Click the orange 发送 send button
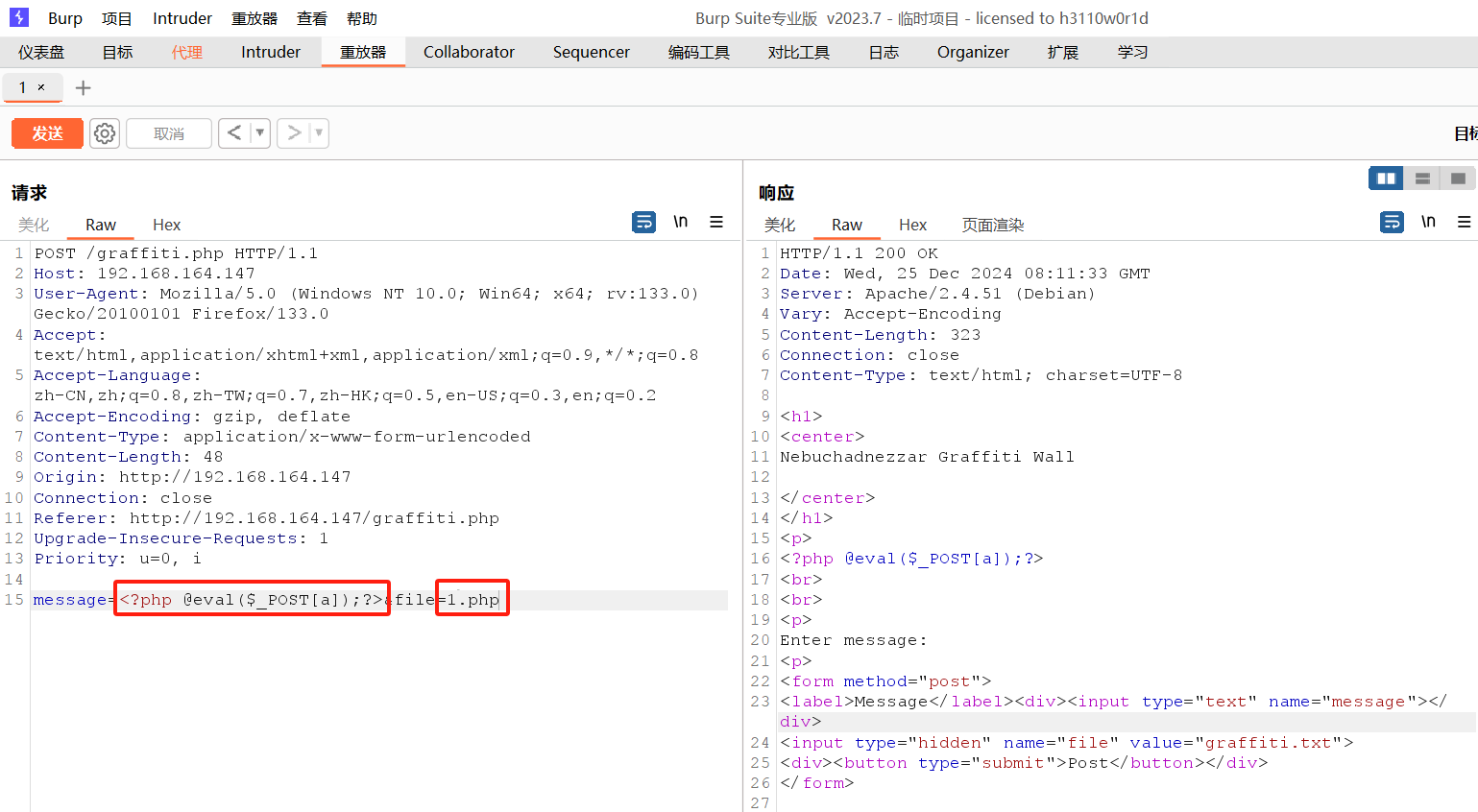 click(x=47, y=133)
